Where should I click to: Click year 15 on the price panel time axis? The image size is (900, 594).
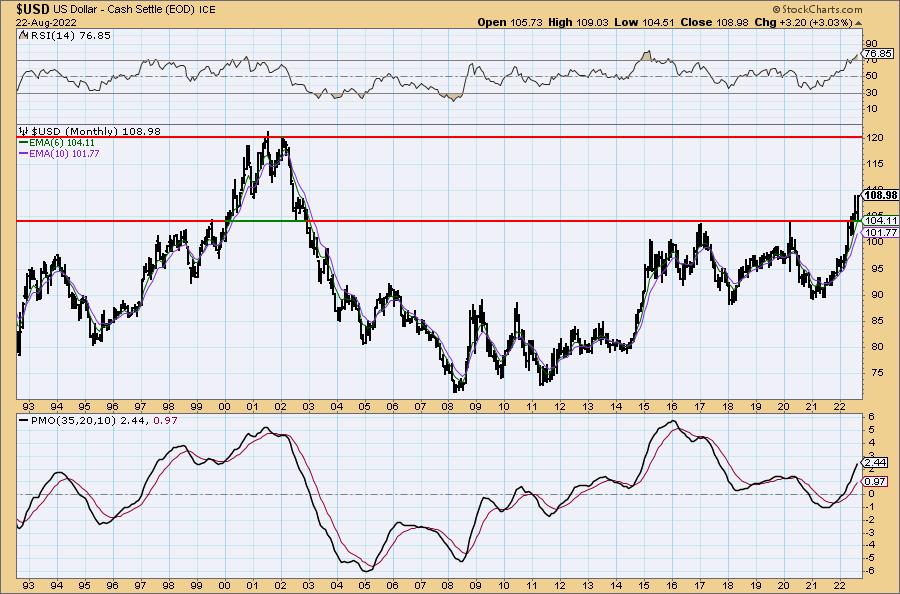(x=643, y=406)
